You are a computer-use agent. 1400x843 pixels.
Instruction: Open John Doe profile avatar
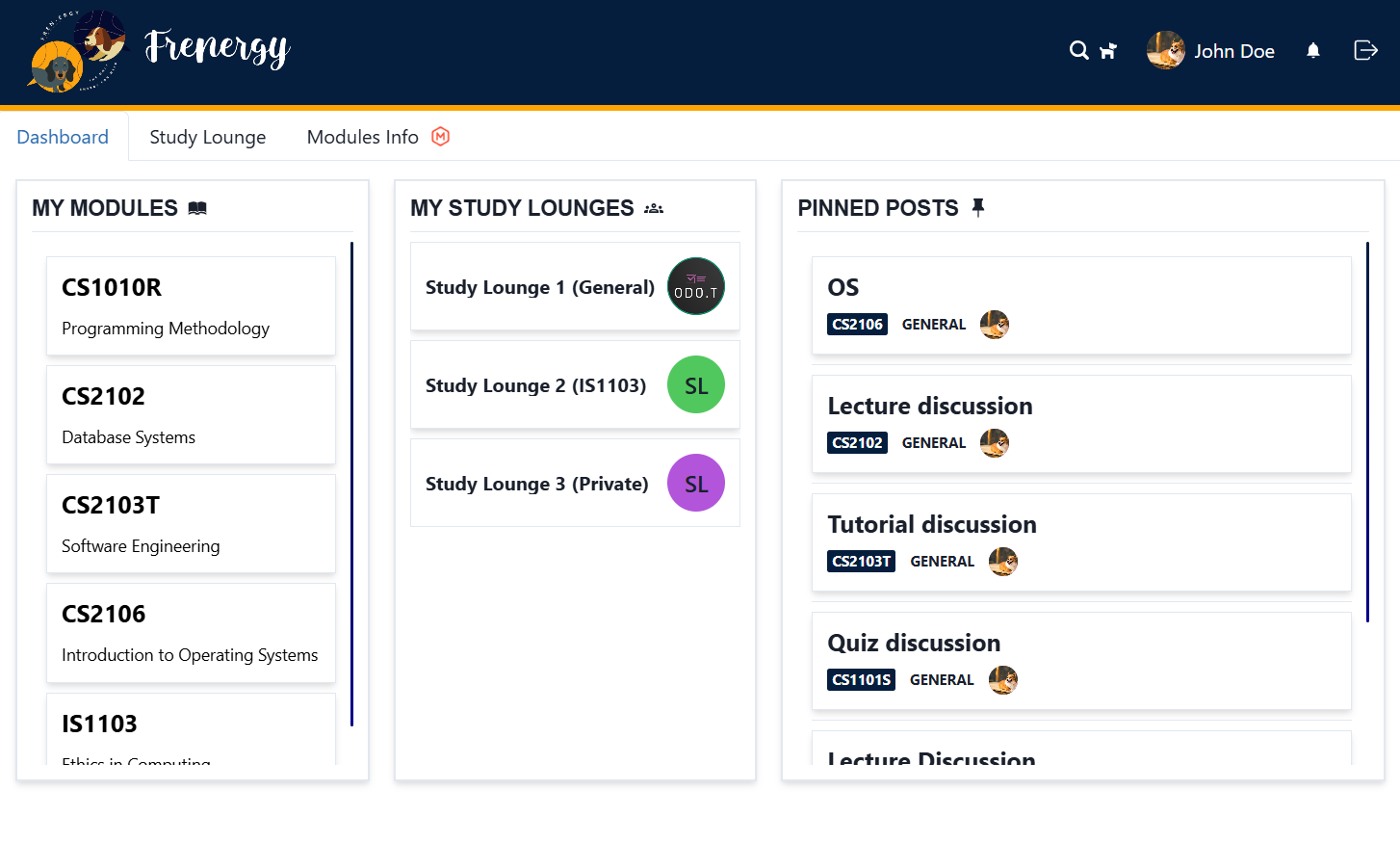click(x=1165, y=50)
